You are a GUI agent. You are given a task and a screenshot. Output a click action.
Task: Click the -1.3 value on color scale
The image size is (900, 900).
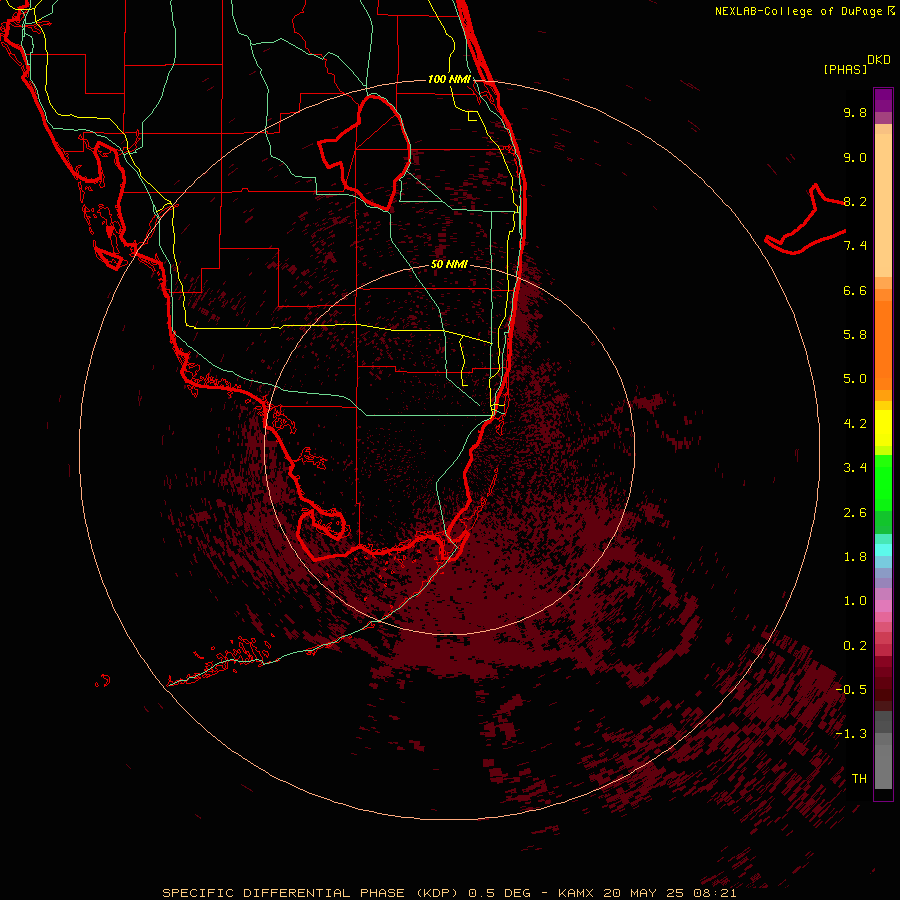click(851, 734)
